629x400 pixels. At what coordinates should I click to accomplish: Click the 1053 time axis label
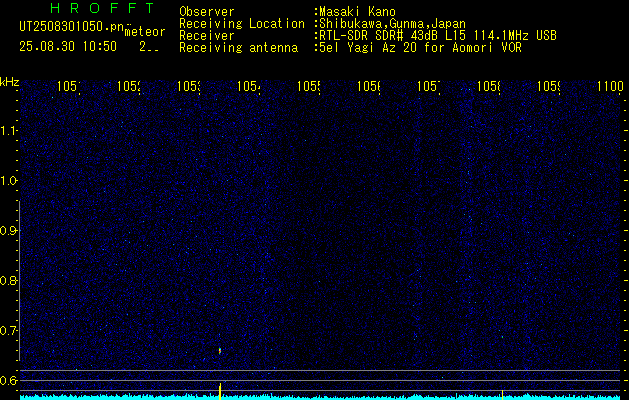click(189, 86)
